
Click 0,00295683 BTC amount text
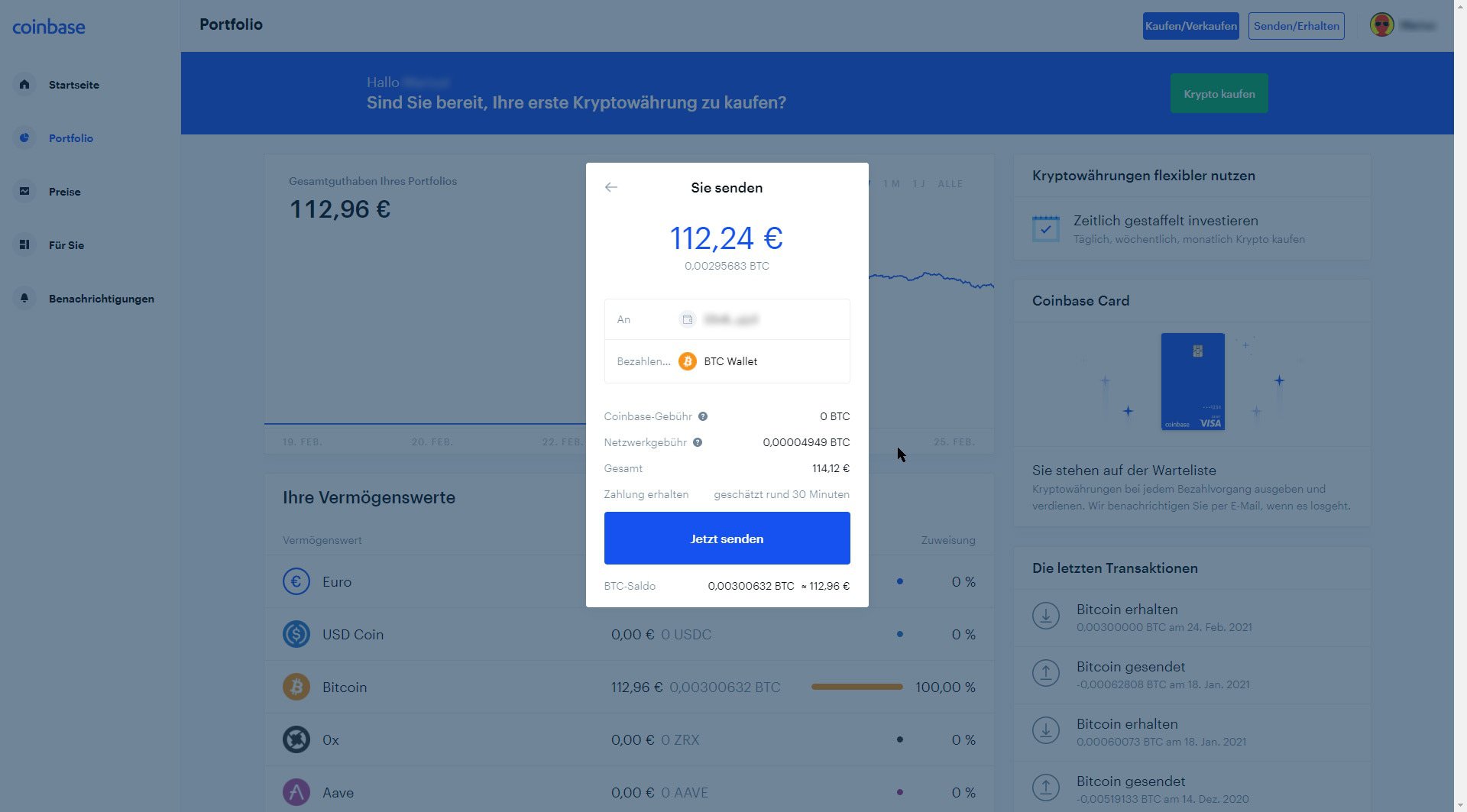[x=727, y=266]
